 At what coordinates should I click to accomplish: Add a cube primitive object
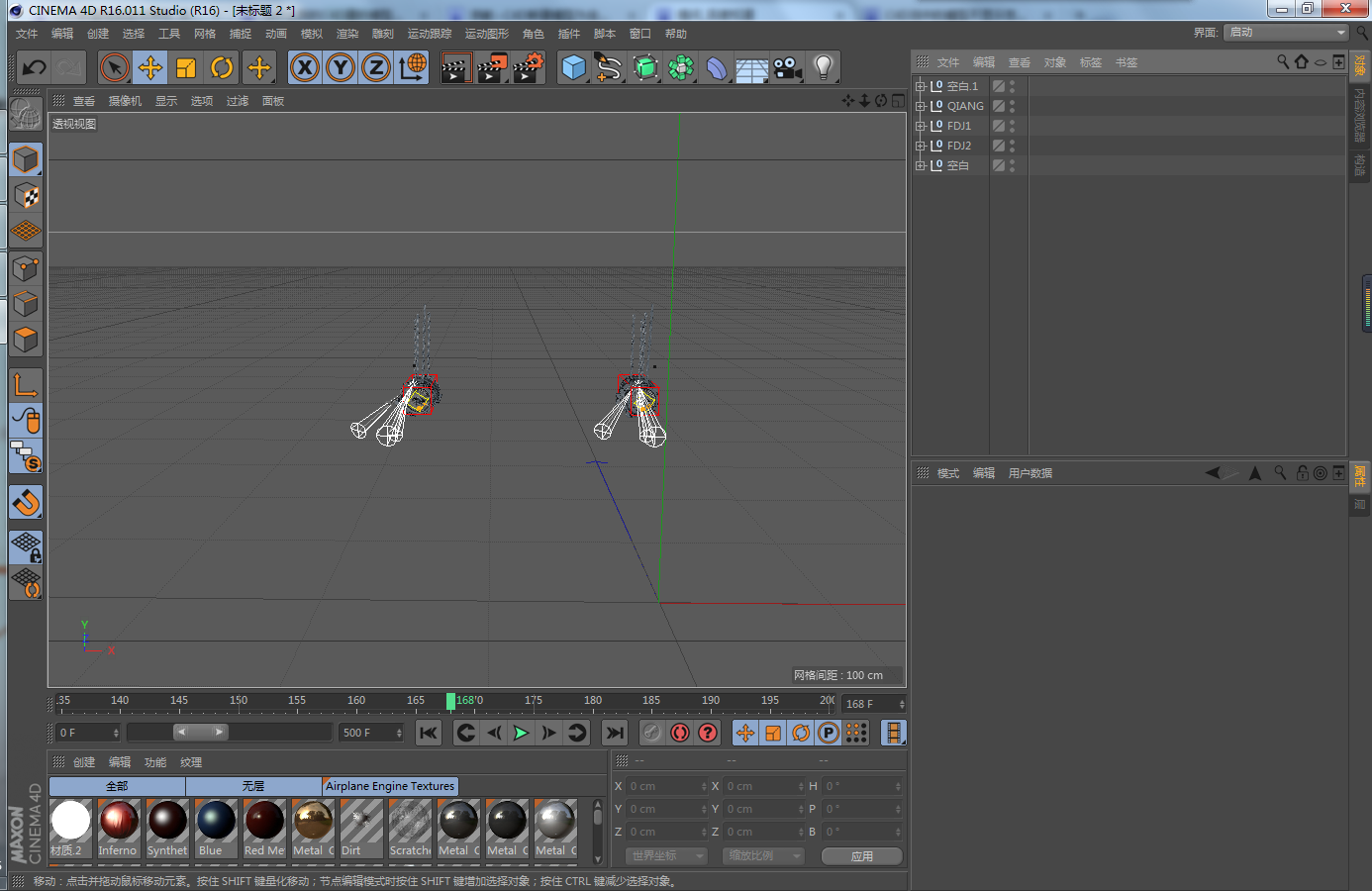573,67
